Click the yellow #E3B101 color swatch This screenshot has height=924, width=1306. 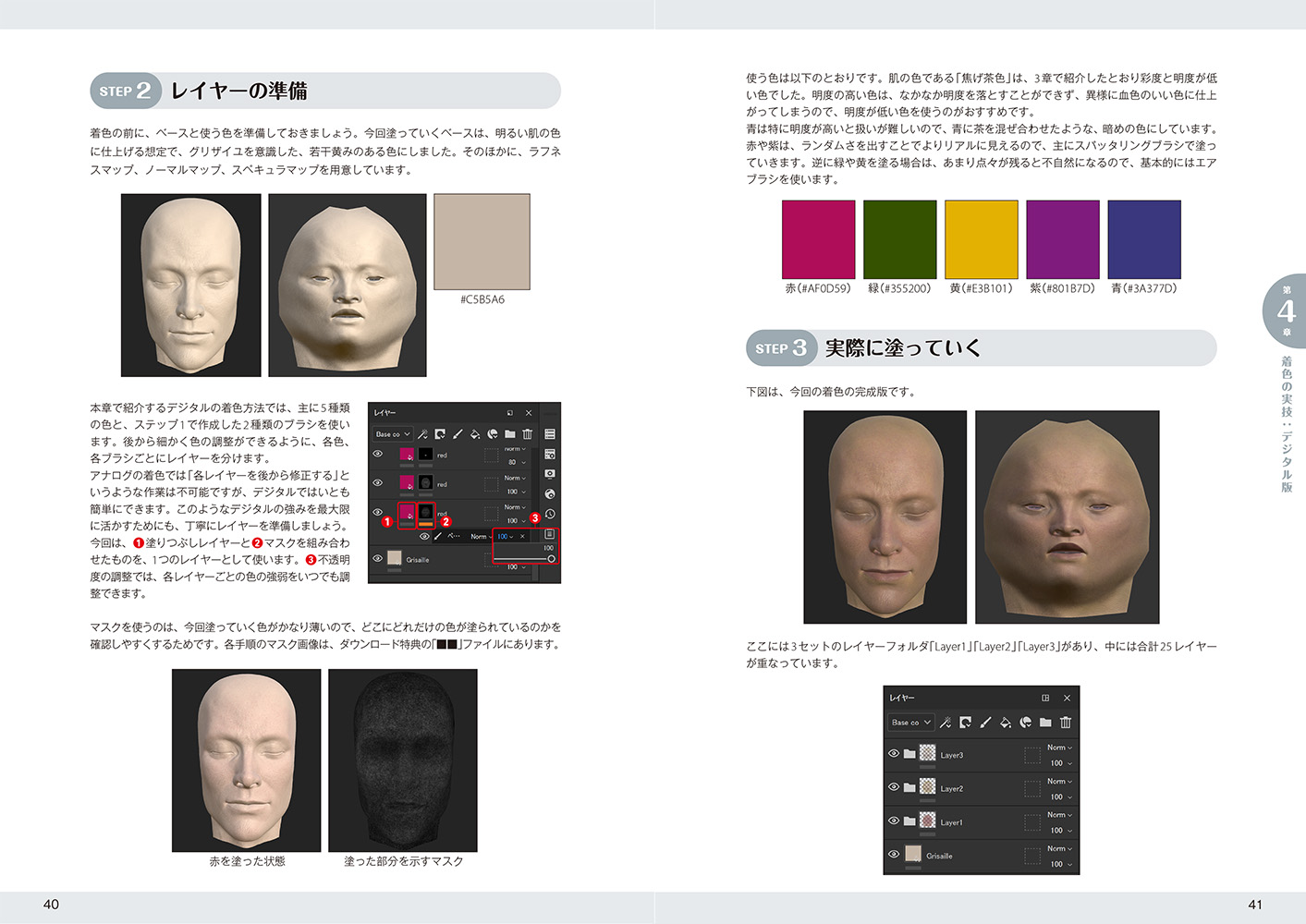point(982,239)
